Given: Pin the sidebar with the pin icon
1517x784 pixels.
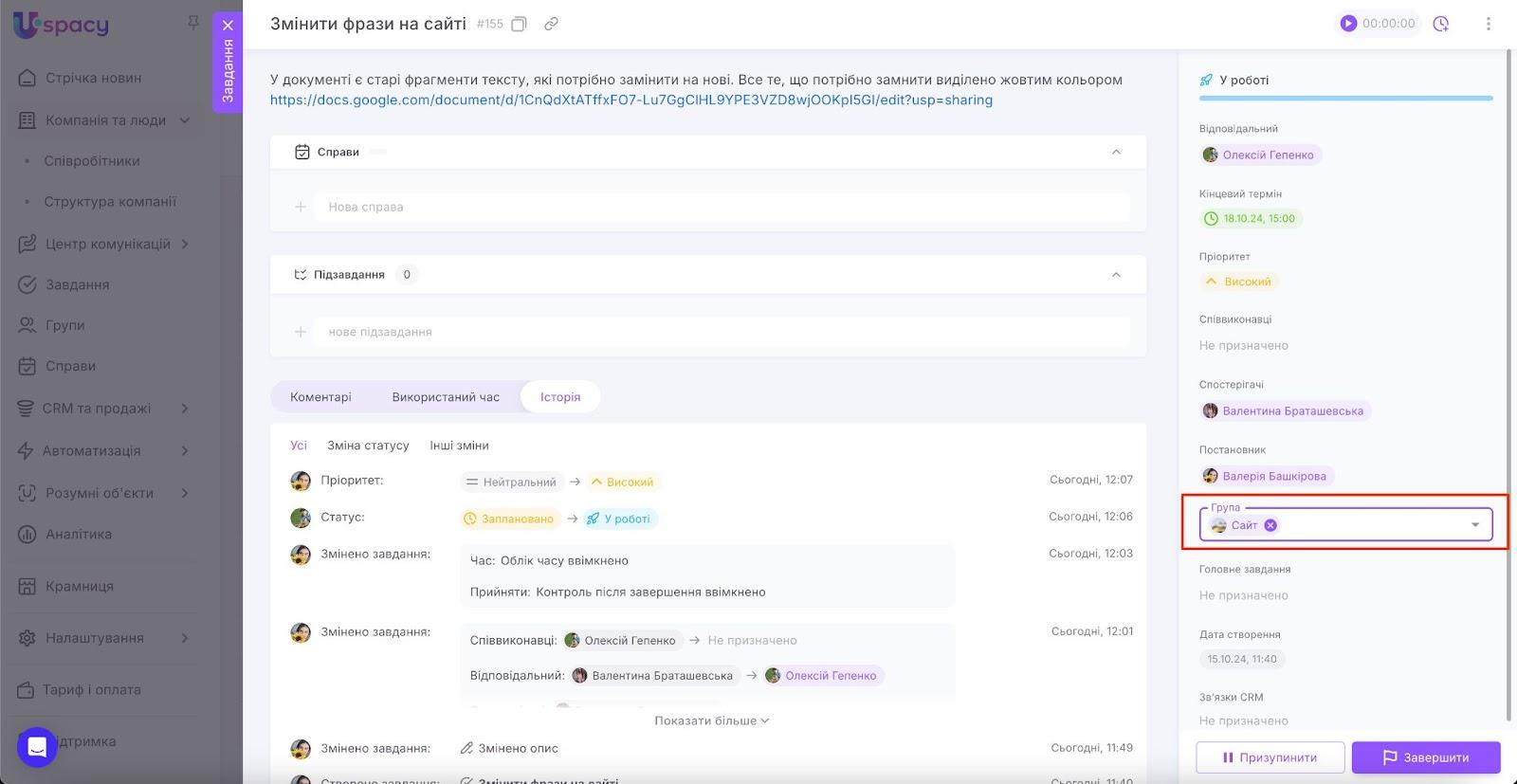Looking at the screenshot, I should (193, 22).
